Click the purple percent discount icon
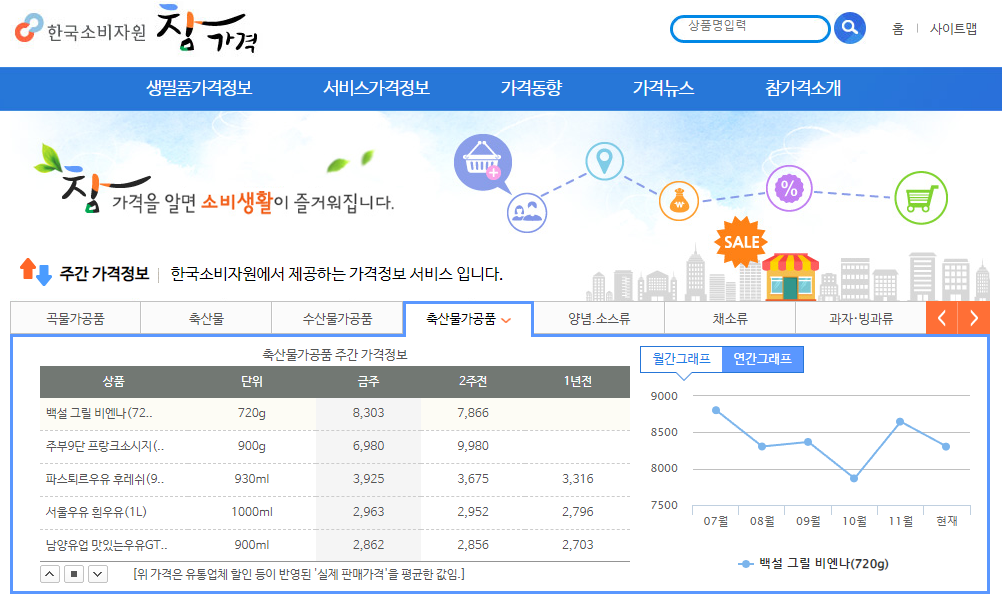This screenshot has height=605, width=1002. coord(789,188)
